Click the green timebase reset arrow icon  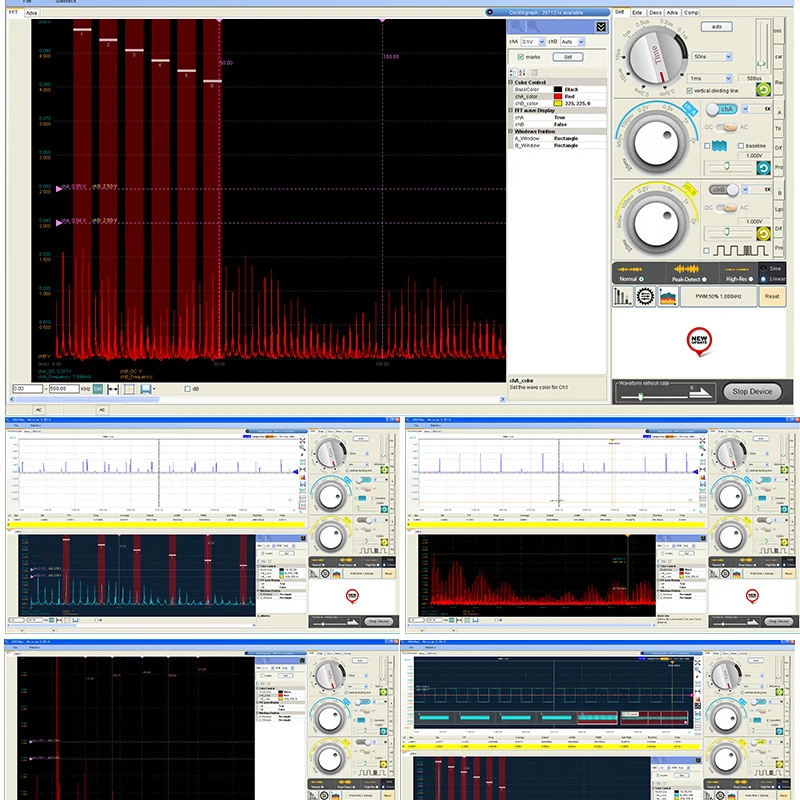[763, 90]
